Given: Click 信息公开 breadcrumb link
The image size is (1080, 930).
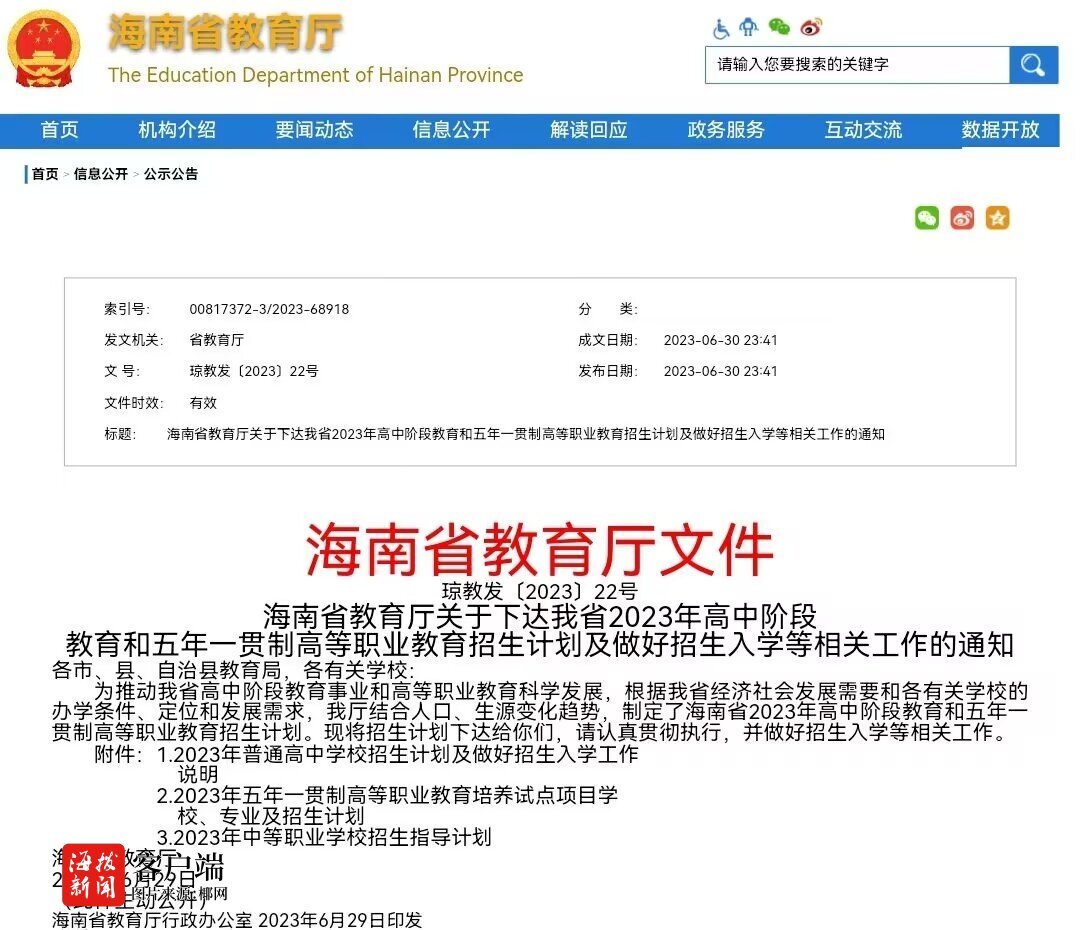Looking at the screenshot, I should tap(101, 174).
